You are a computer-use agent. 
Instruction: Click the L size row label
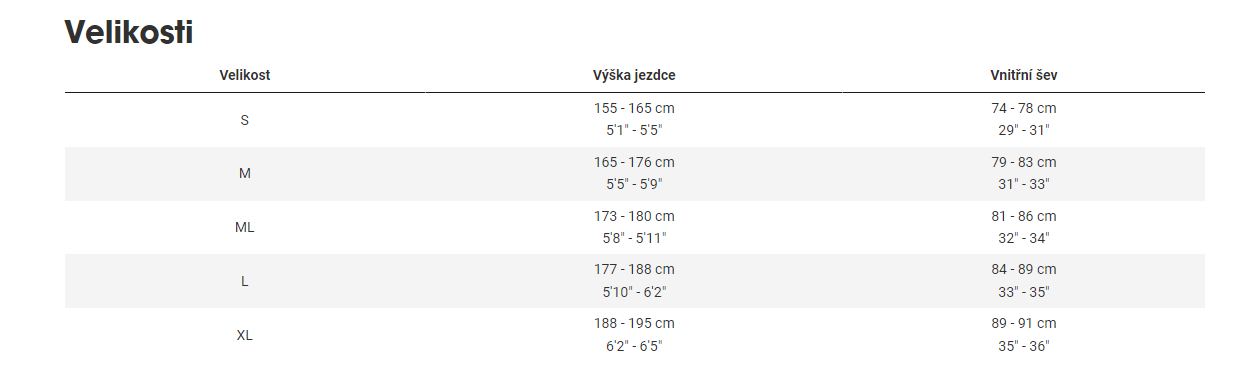pos(244,281)
